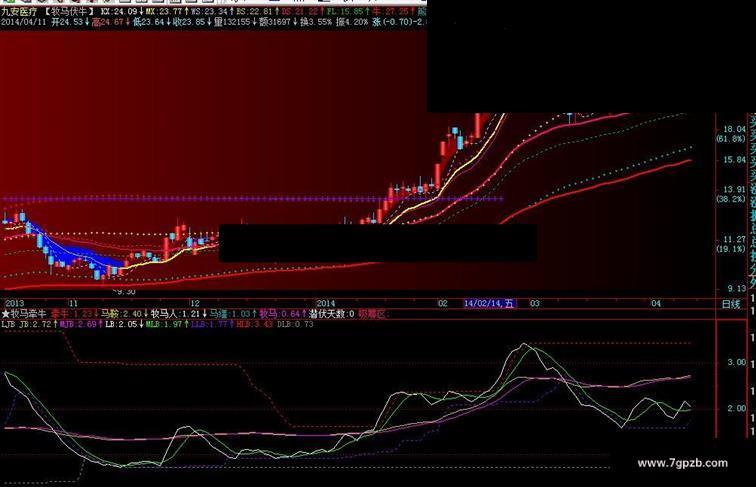Image resolution: width=756 pixels, height=487 pixels.
Task: Click the highlighted date marker 14/02/14,五
Action: pyautogui.click(x=489, y=304)
